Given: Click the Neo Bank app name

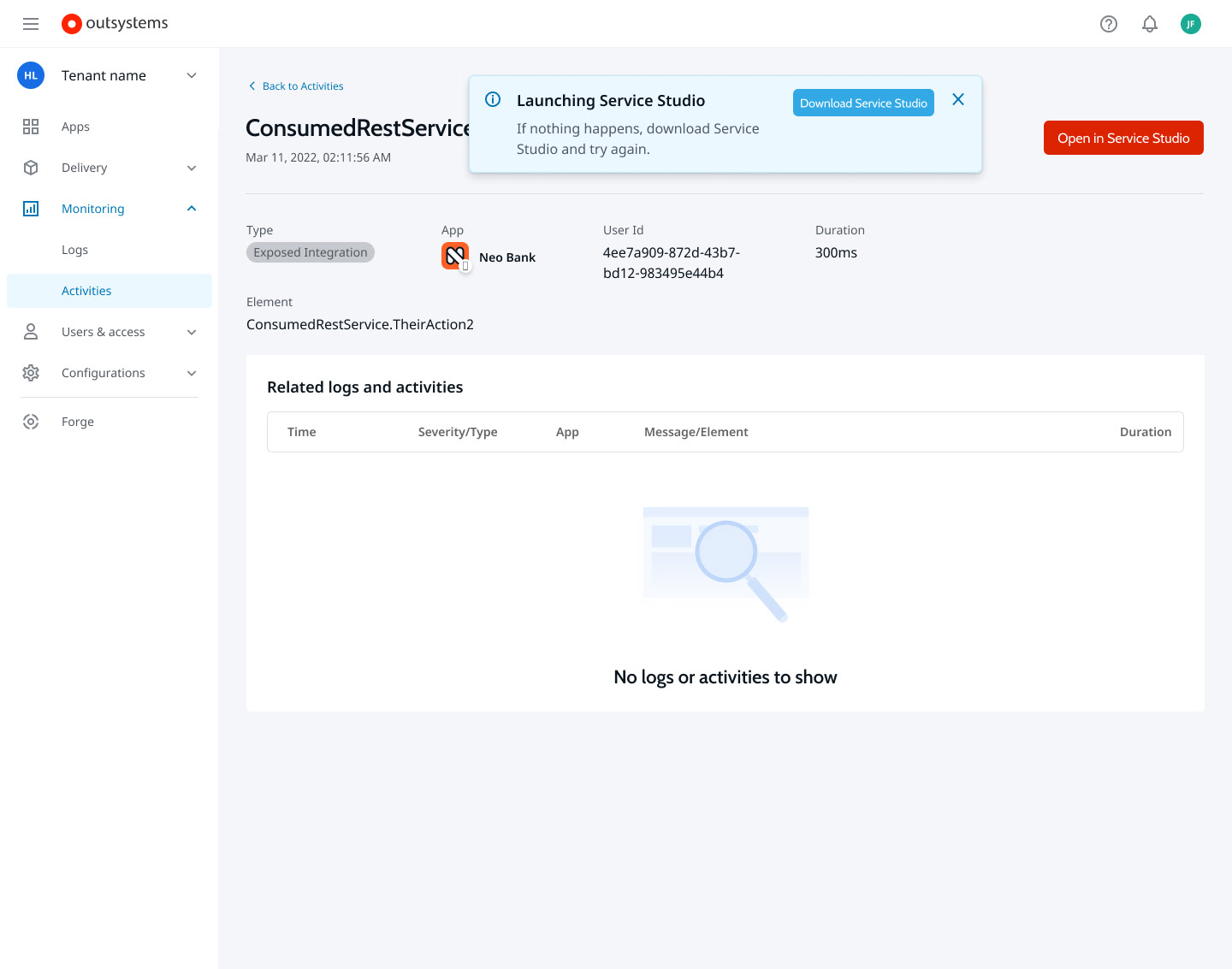Looking at the screenshot, I should 507,257.
